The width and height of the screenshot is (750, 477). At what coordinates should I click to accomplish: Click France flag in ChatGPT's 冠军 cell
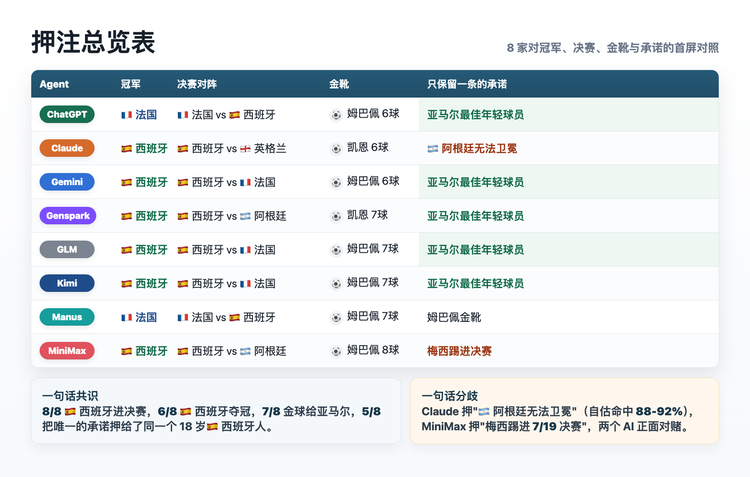127,115
